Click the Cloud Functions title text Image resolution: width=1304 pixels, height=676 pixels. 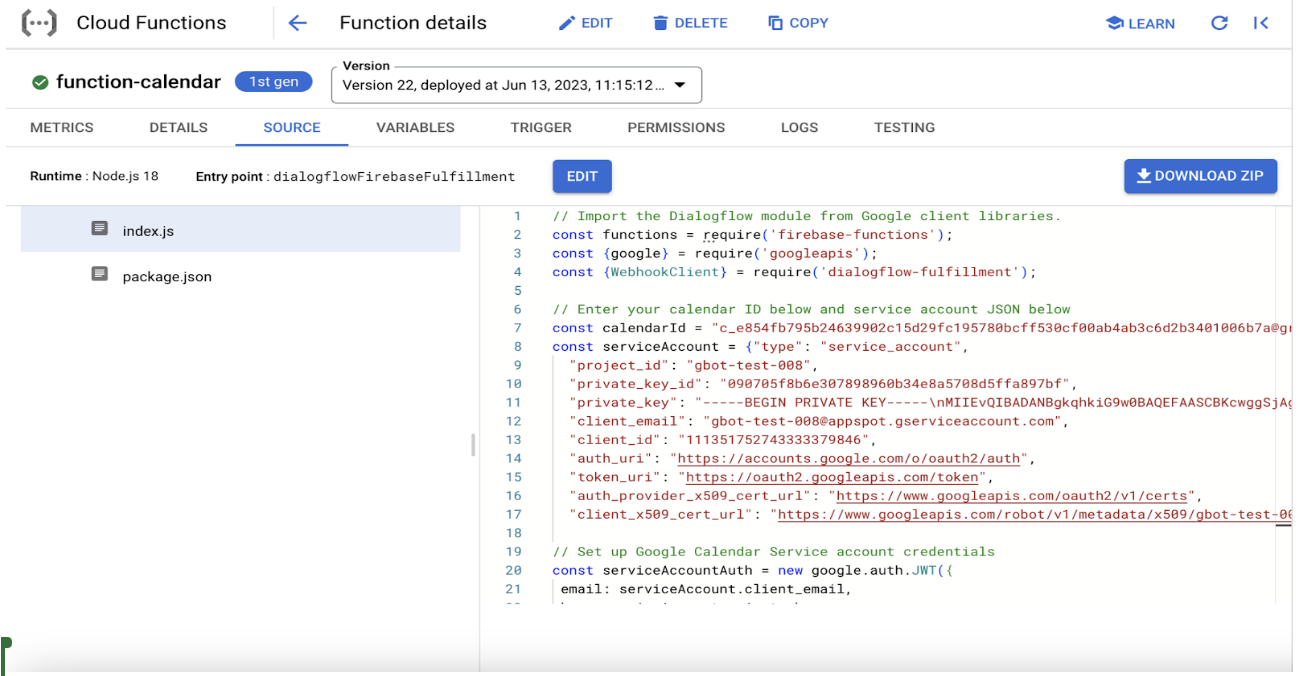point(152,23)
